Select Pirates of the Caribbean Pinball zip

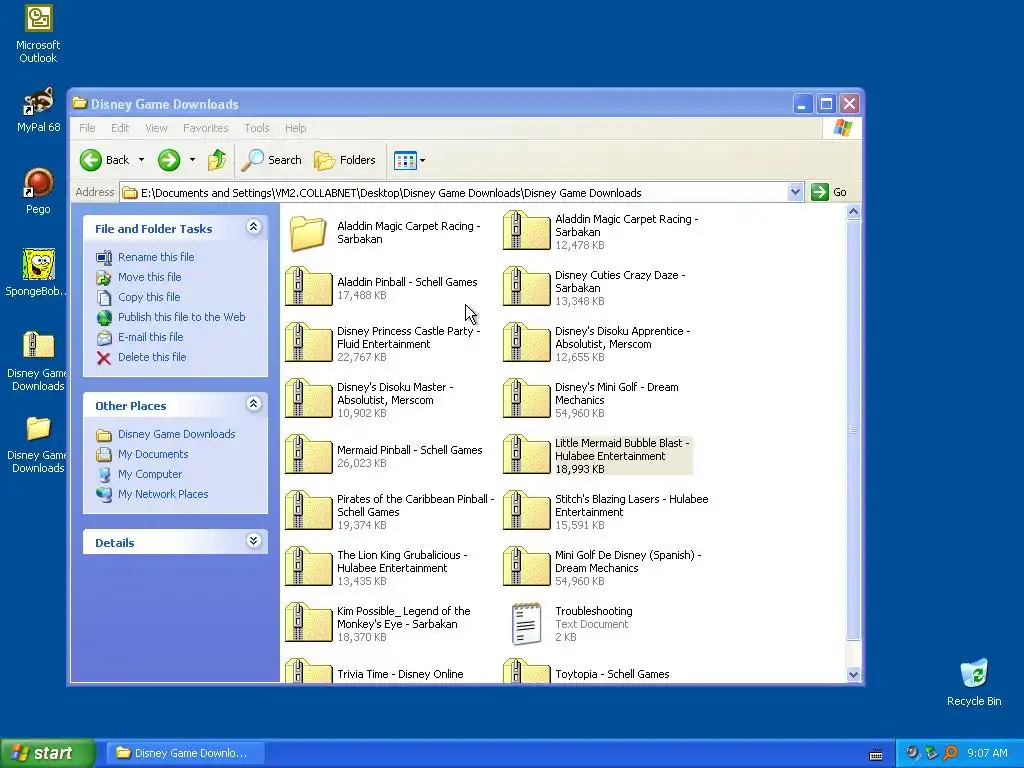point(308,510)
